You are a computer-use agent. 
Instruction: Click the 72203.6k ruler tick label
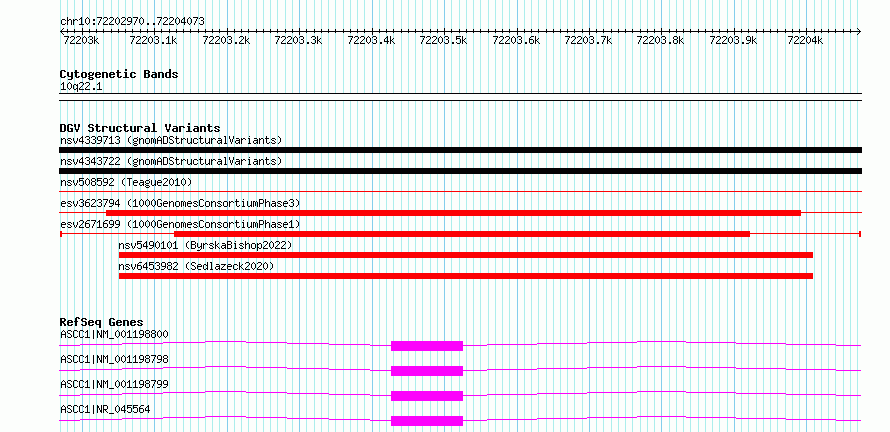[515, 40]
